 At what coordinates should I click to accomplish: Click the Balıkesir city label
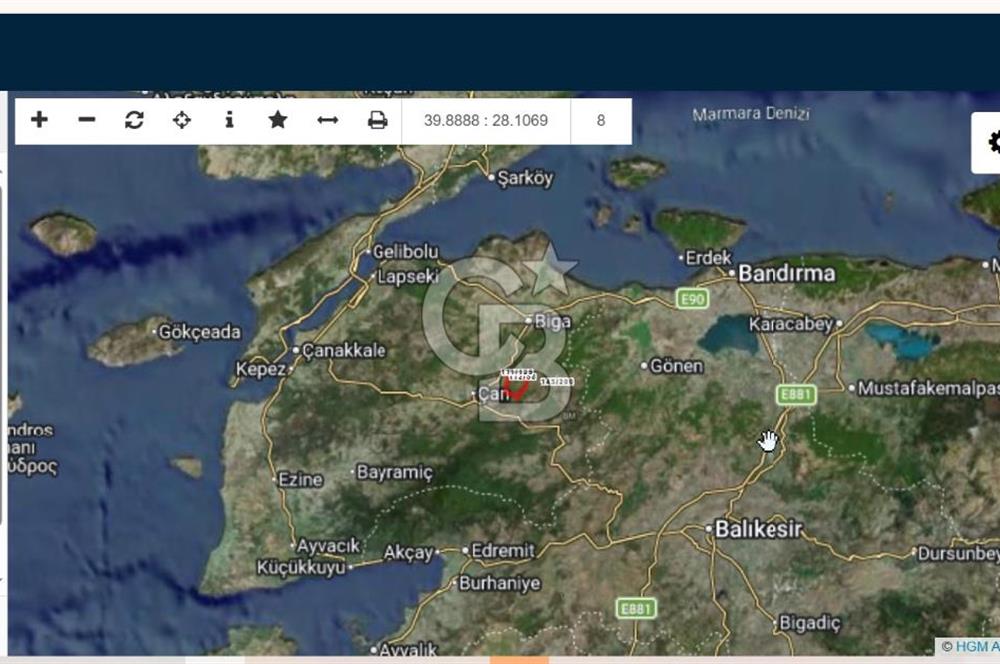pyautogui.click(x=758, y=529)
